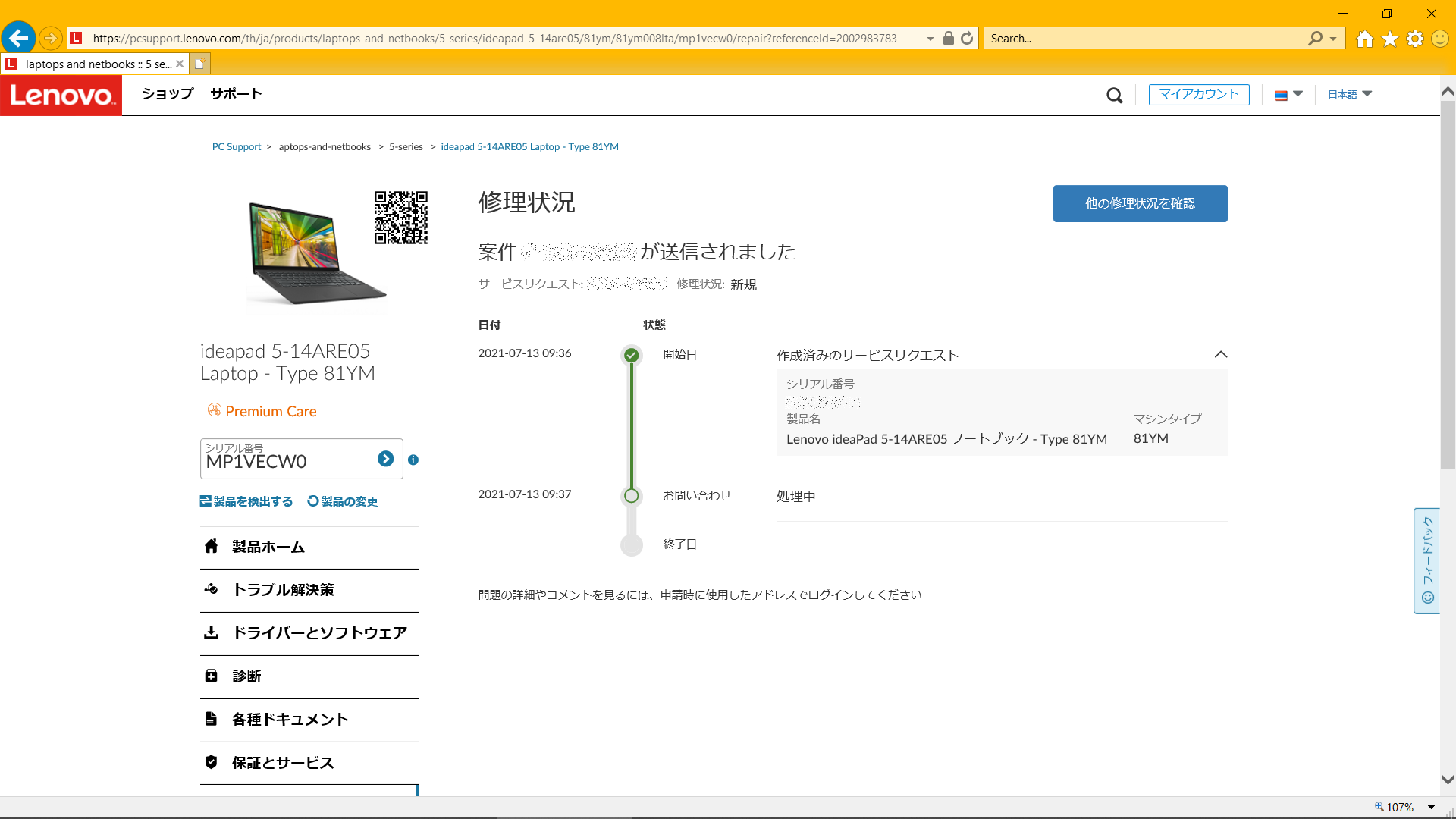The image size is (1456, 819).
Task: Click the page scrollbar down arrow
Action: coord(1448,780)
